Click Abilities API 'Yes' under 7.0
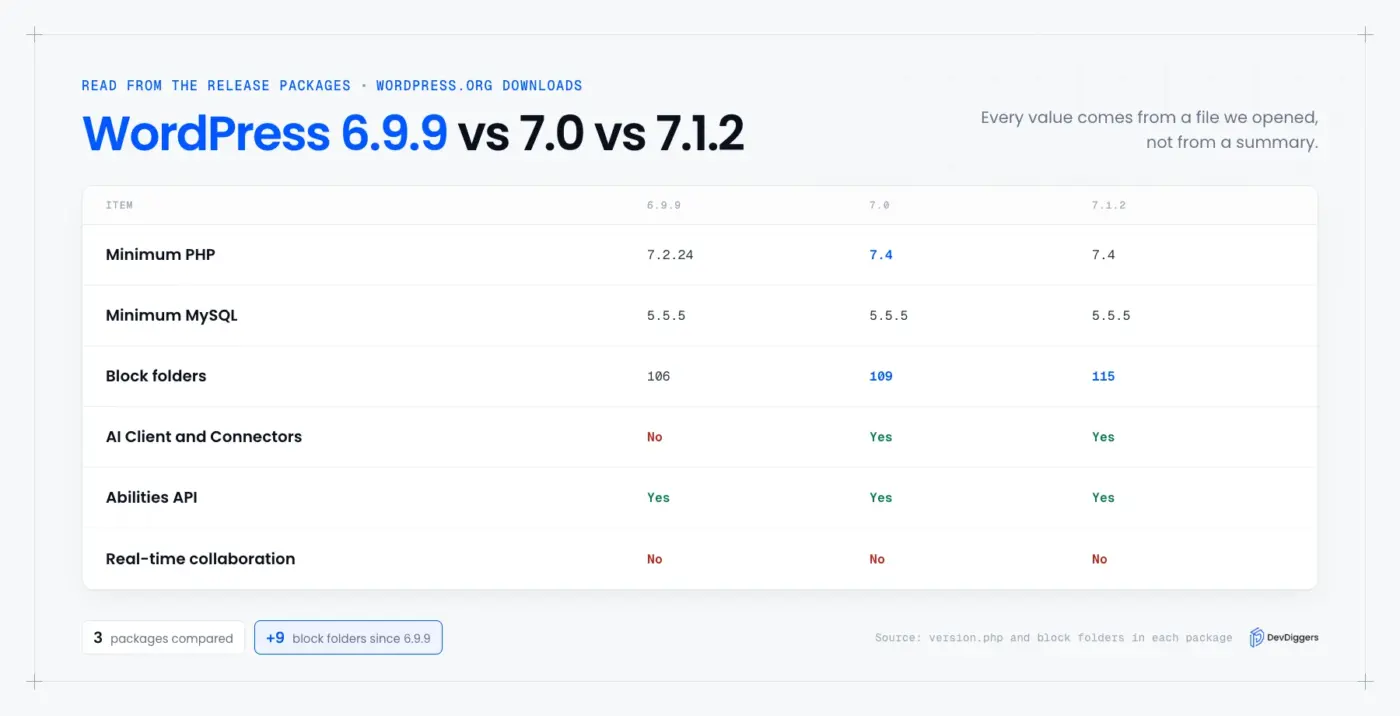Image resolution: width=1400 pixels, height=716 pixels. click(881, 498)
